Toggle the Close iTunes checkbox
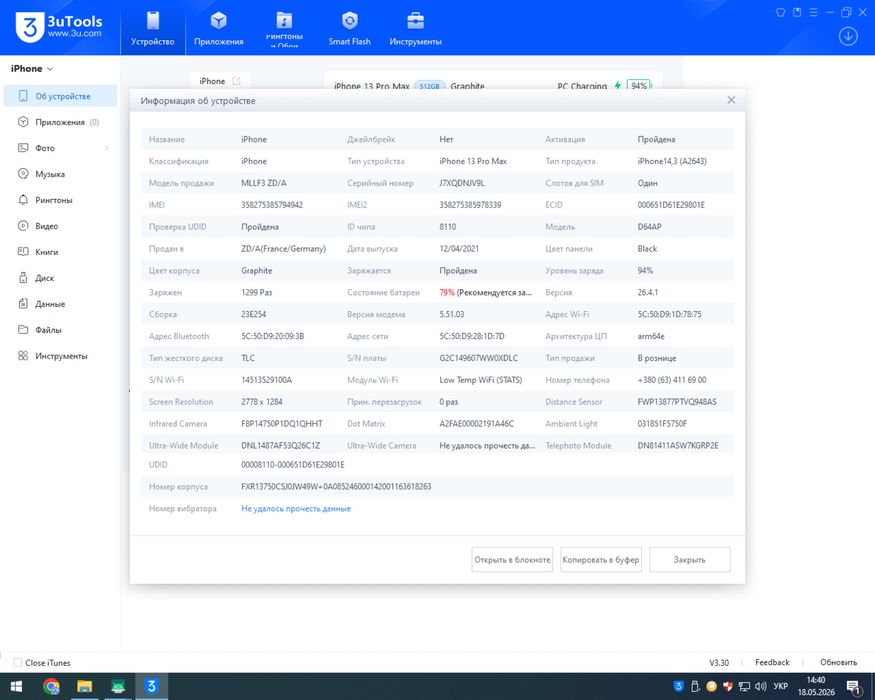The image size is (875, 700). tap(18, 663)
